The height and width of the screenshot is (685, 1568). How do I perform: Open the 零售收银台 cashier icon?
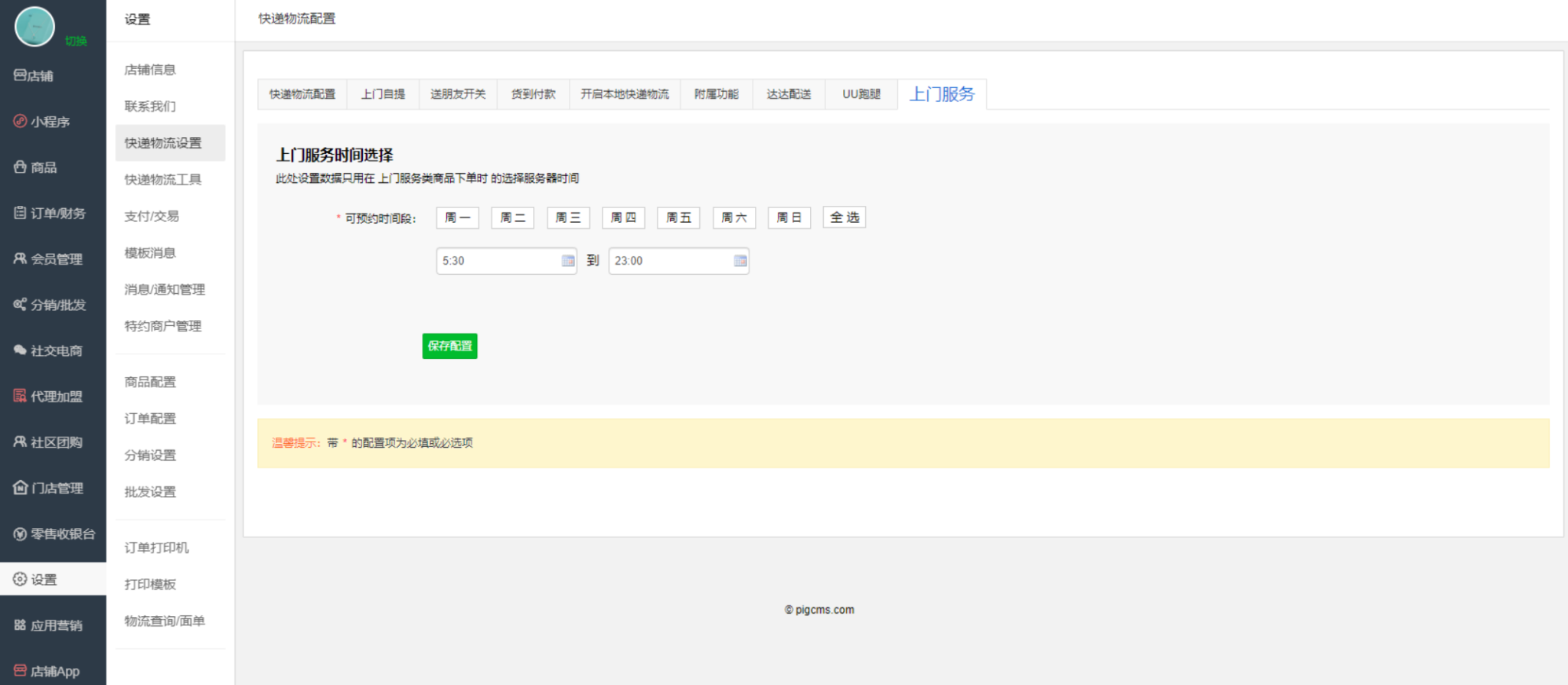(20, 533)
